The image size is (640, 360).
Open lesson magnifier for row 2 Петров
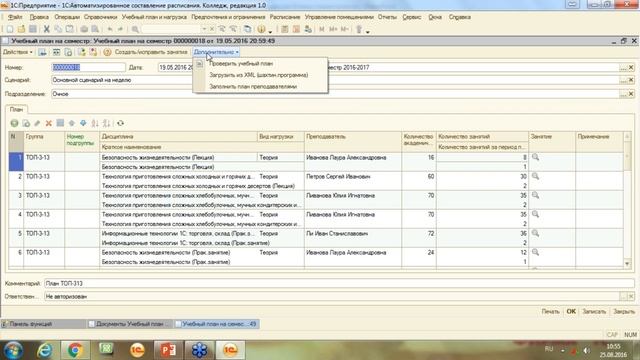(536, 176)
